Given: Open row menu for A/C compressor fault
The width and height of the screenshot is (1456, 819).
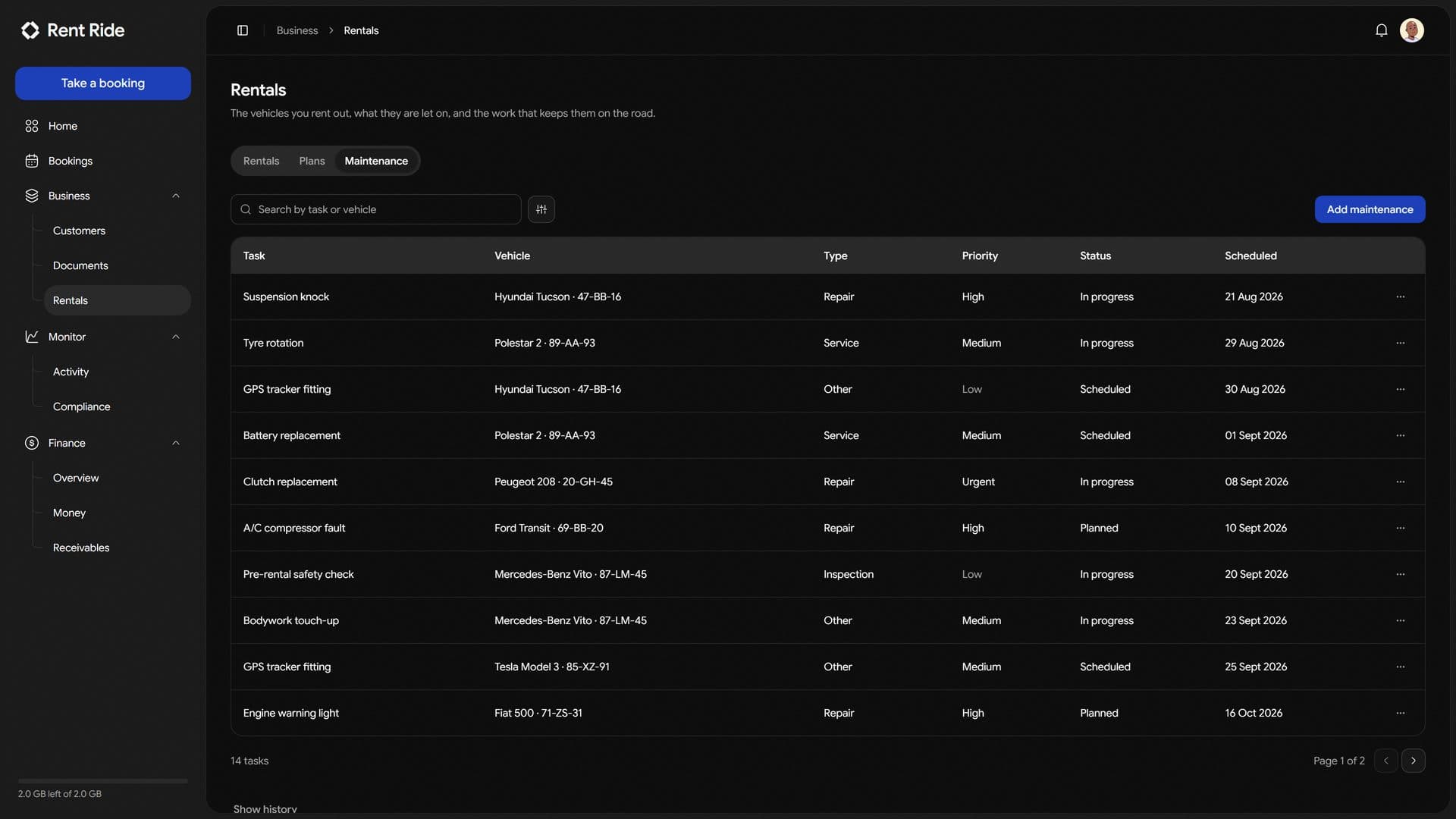Looking at the screenshot, I should 1400,528.
